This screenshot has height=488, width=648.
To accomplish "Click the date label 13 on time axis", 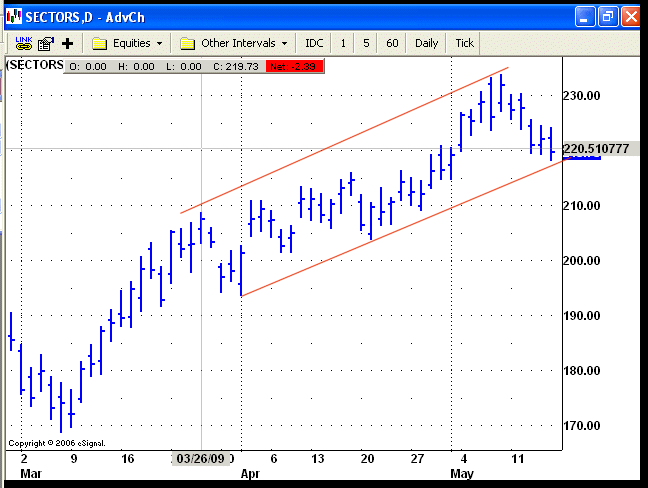I will 317,459.
